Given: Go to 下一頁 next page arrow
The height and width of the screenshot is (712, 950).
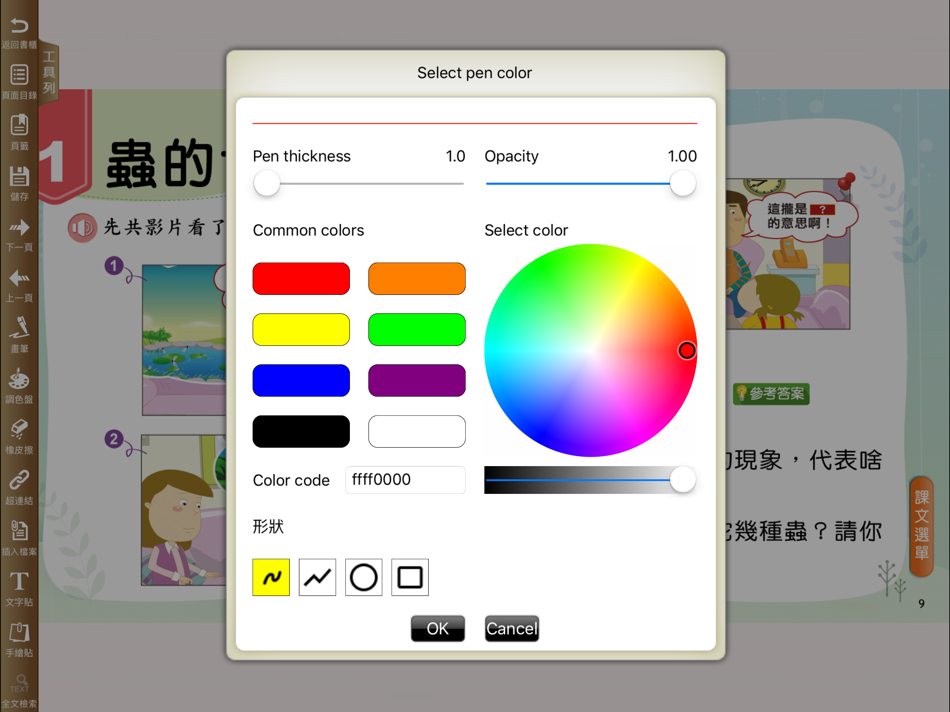Looking at the screenshot, I should point(19,227).
